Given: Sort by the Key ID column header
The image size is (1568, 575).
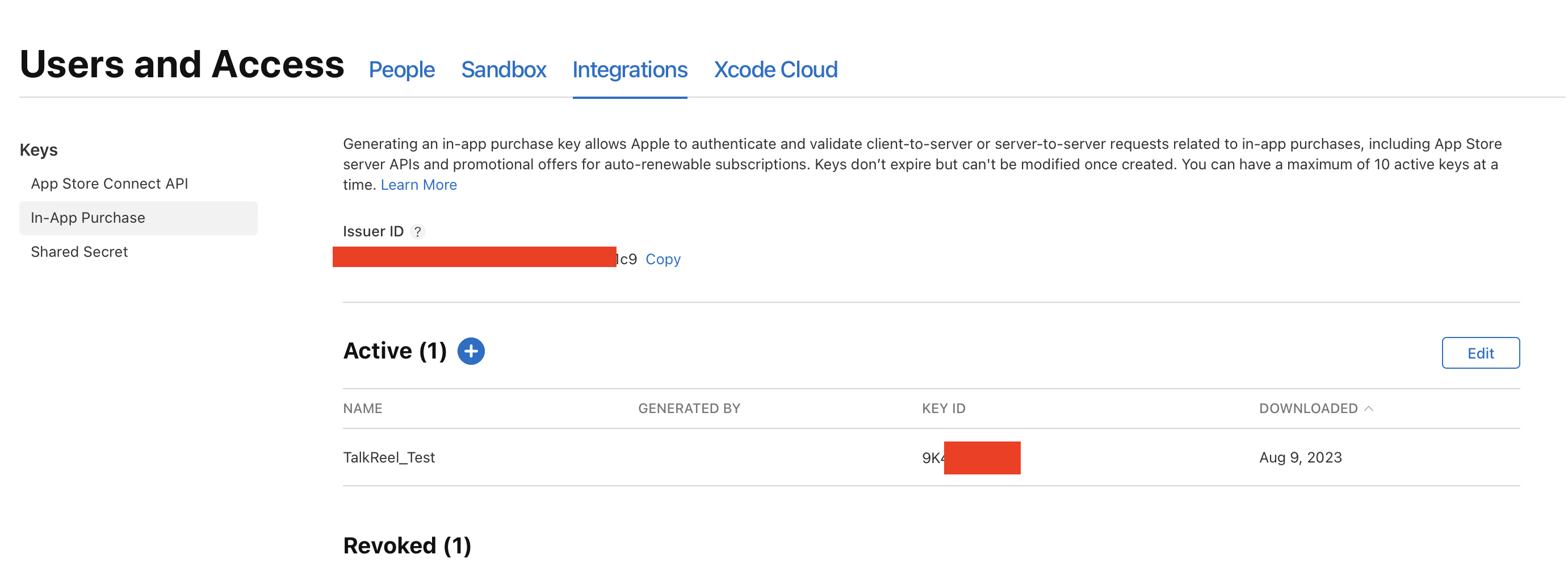Looking at the screenshot, I should click(944, 408).
